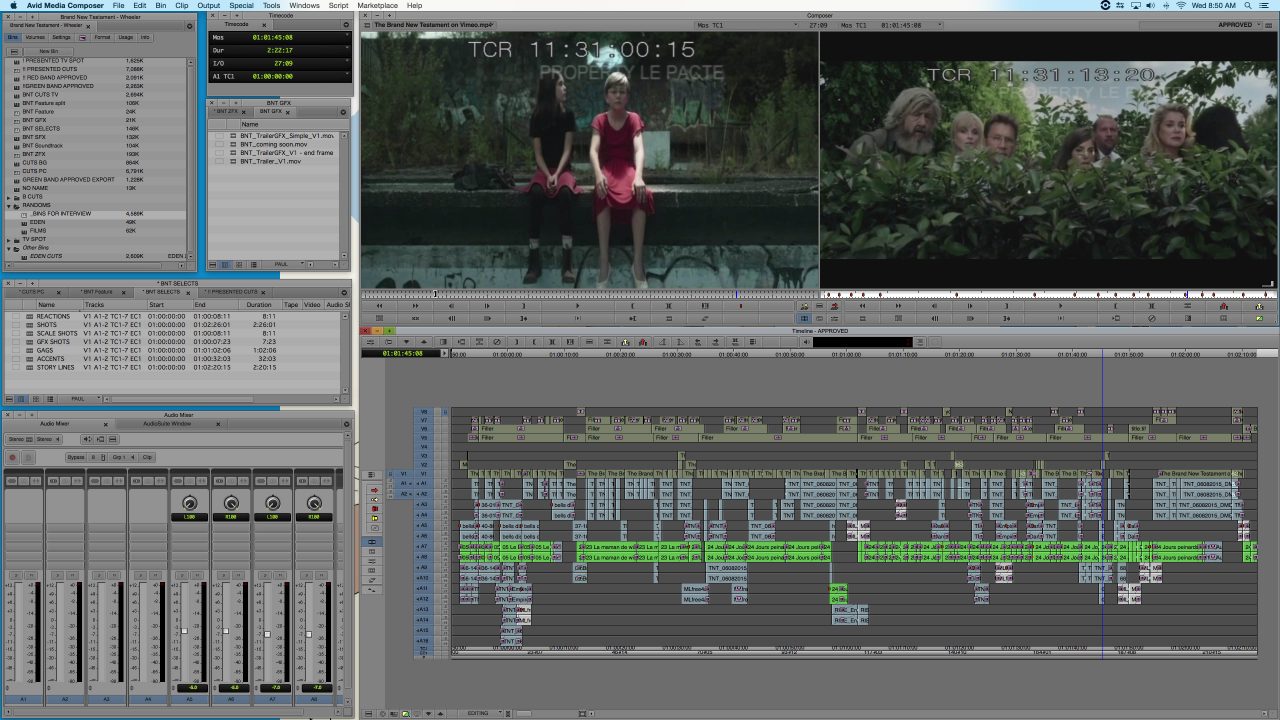Screen dimensions: 1280x720
Task: Toggle the Bypass button in Audio Mixer
Action: 76,457
